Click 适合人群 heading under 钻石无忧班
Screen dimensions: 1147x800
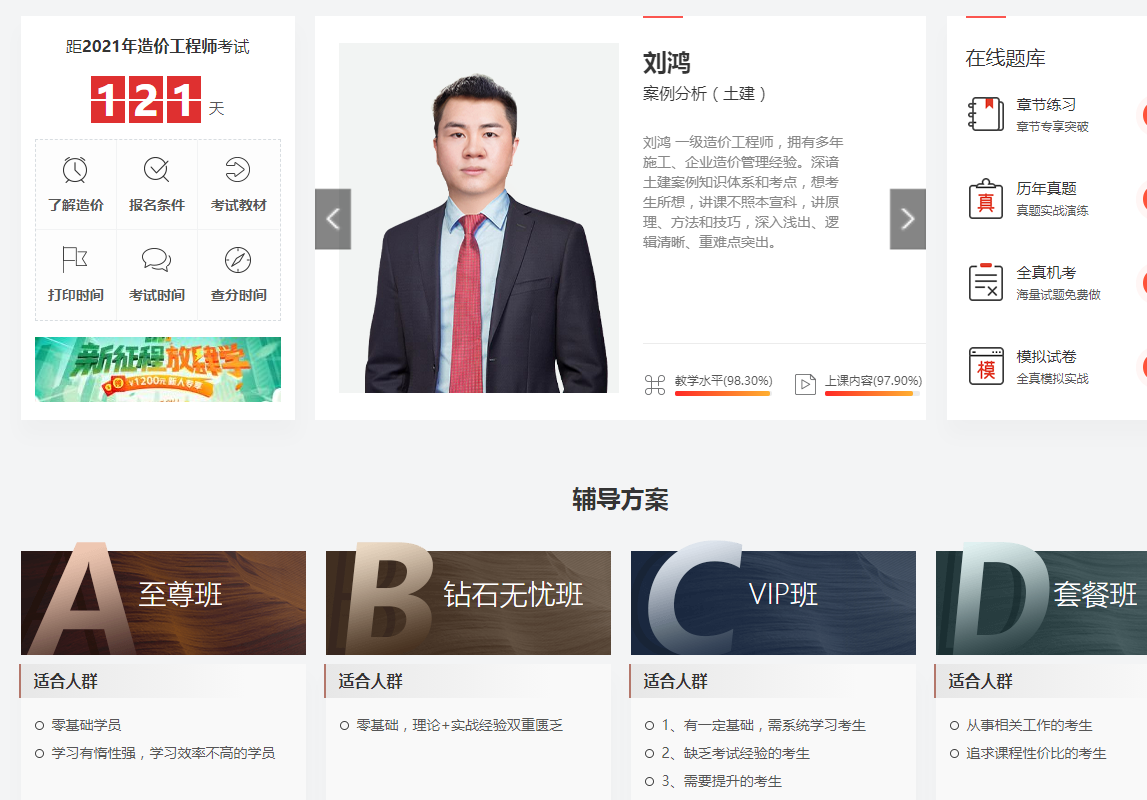pos(371,682)
